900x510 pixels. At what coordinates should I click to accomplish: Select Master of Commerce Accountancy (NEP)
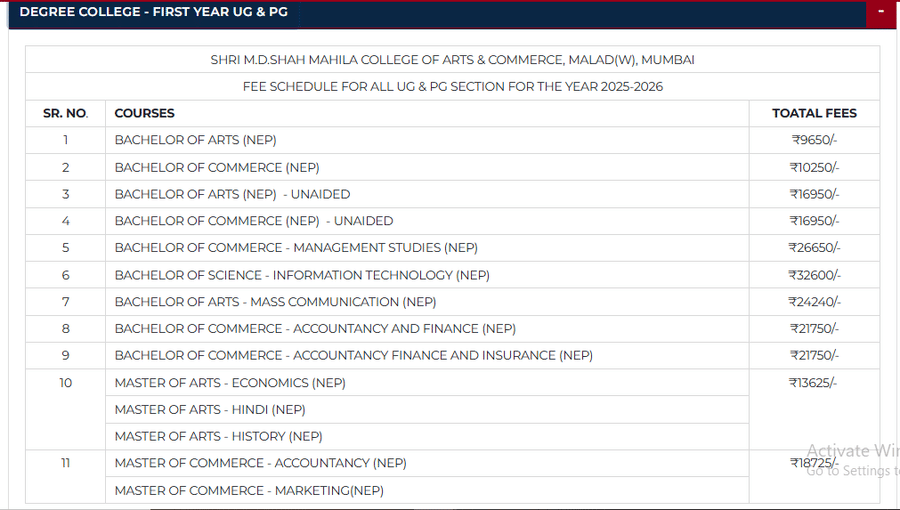260,464
